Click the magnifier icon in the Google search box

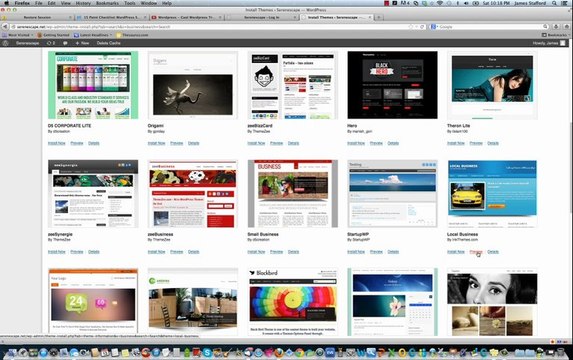(x=545, y=27)
